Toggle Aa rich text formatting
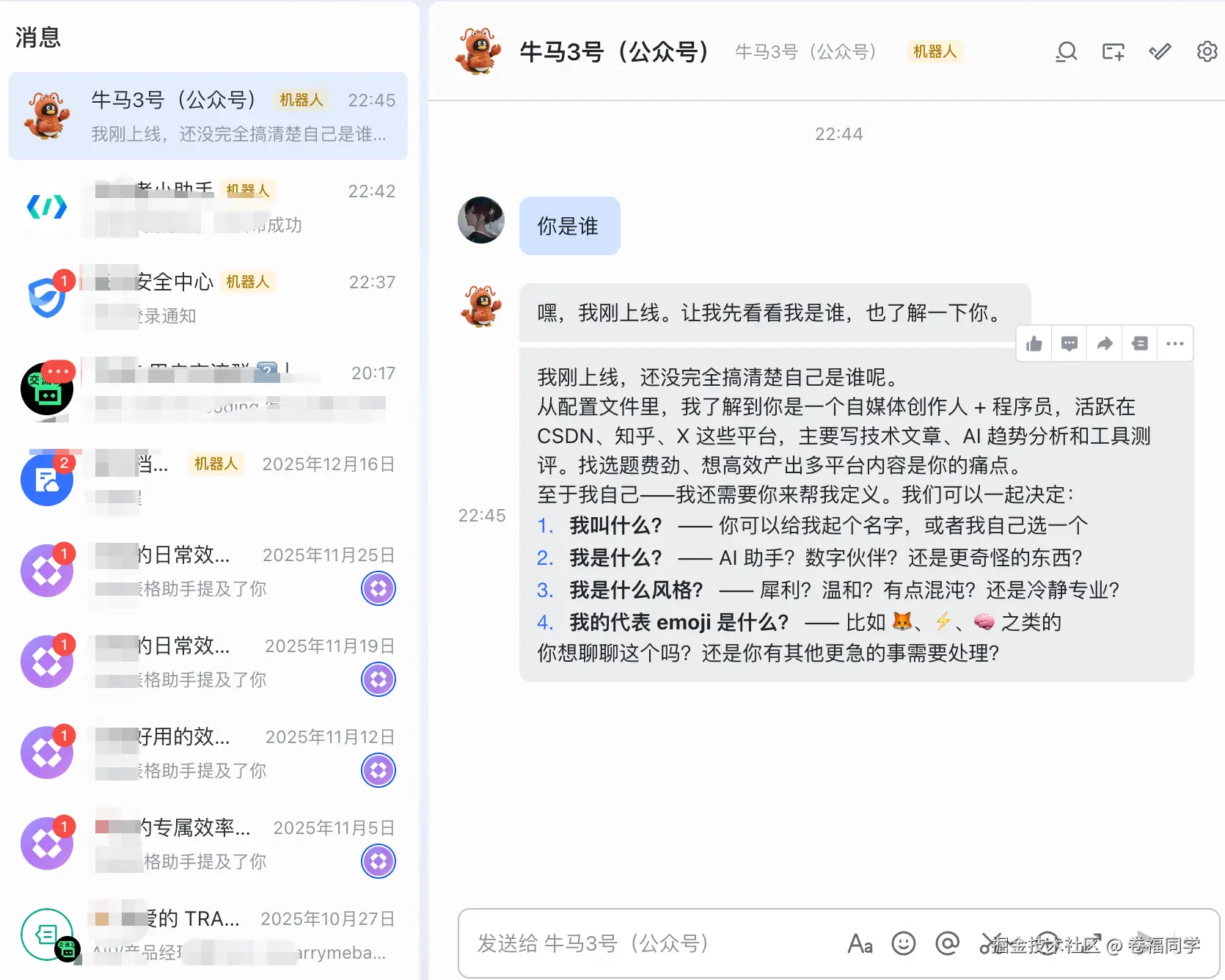This screenshot has width=1225, height=980. [x=860, y=943]
